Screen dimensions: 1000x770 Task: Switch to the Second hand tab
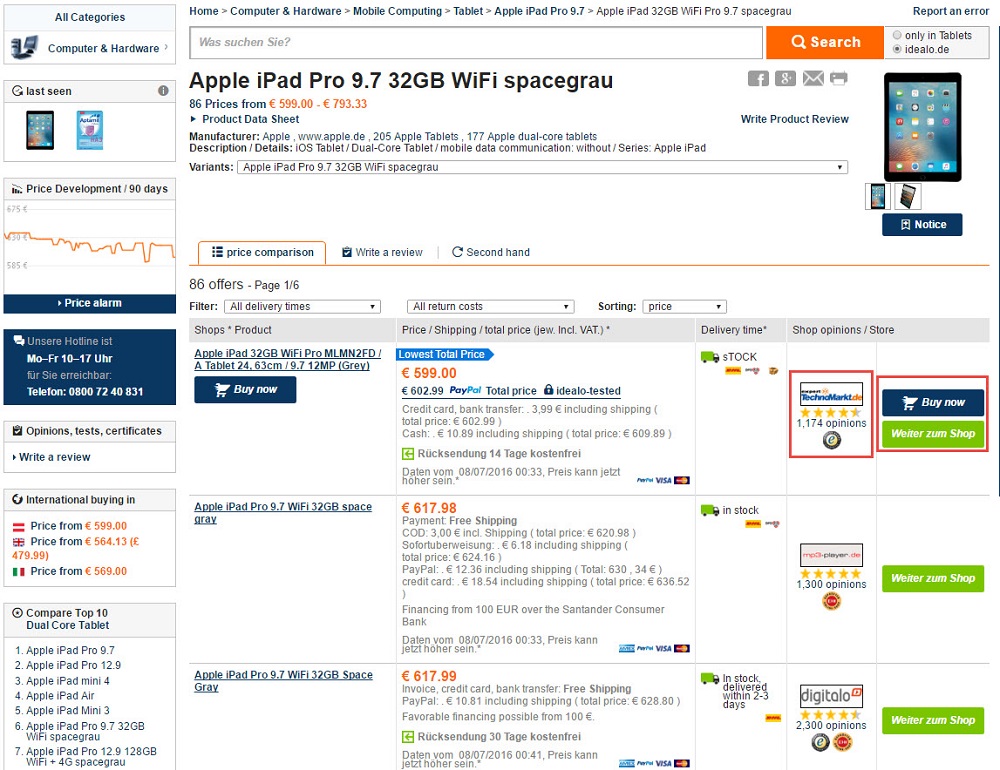pos(491,253)
